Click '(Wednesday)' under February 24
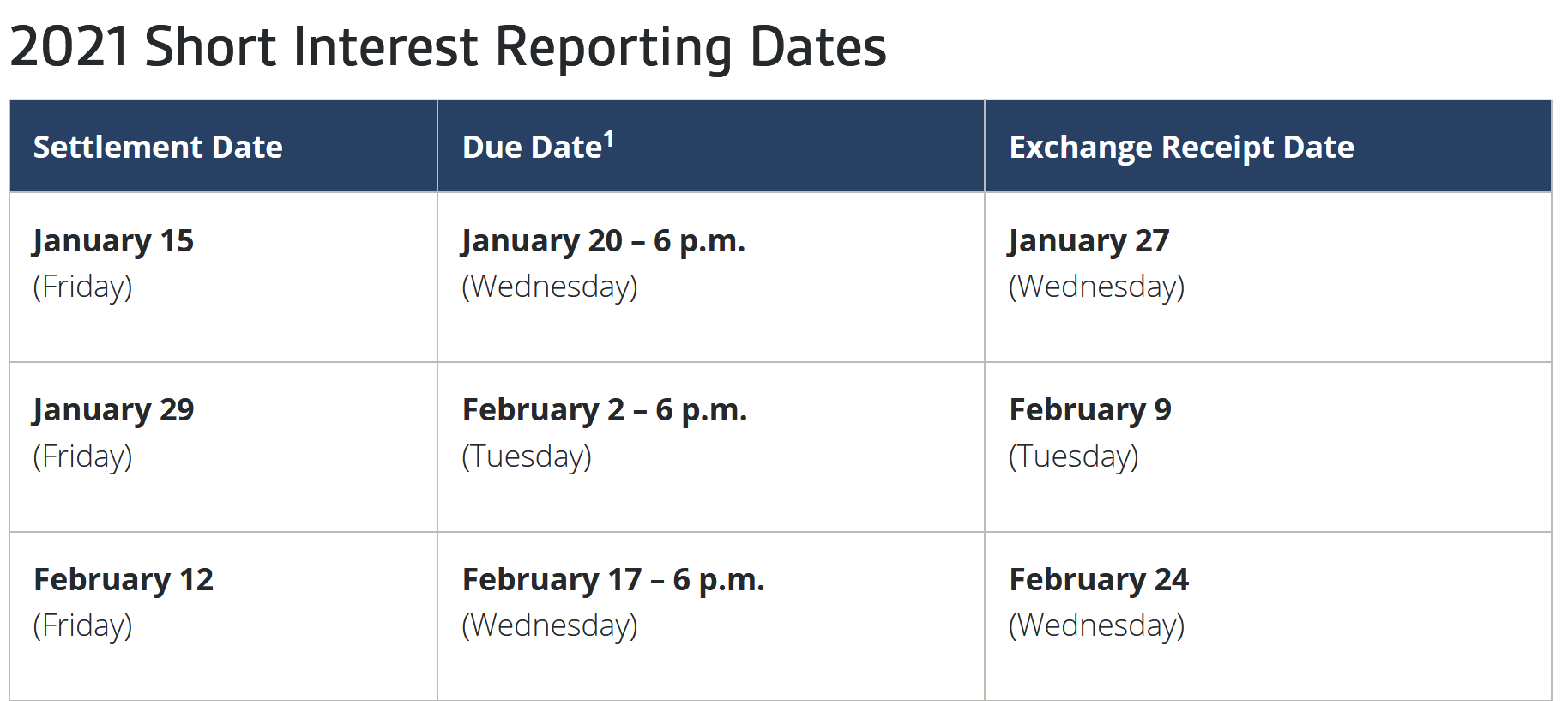The width and height of the screenshot is (1568, 701). click(x=1096, y=625)
